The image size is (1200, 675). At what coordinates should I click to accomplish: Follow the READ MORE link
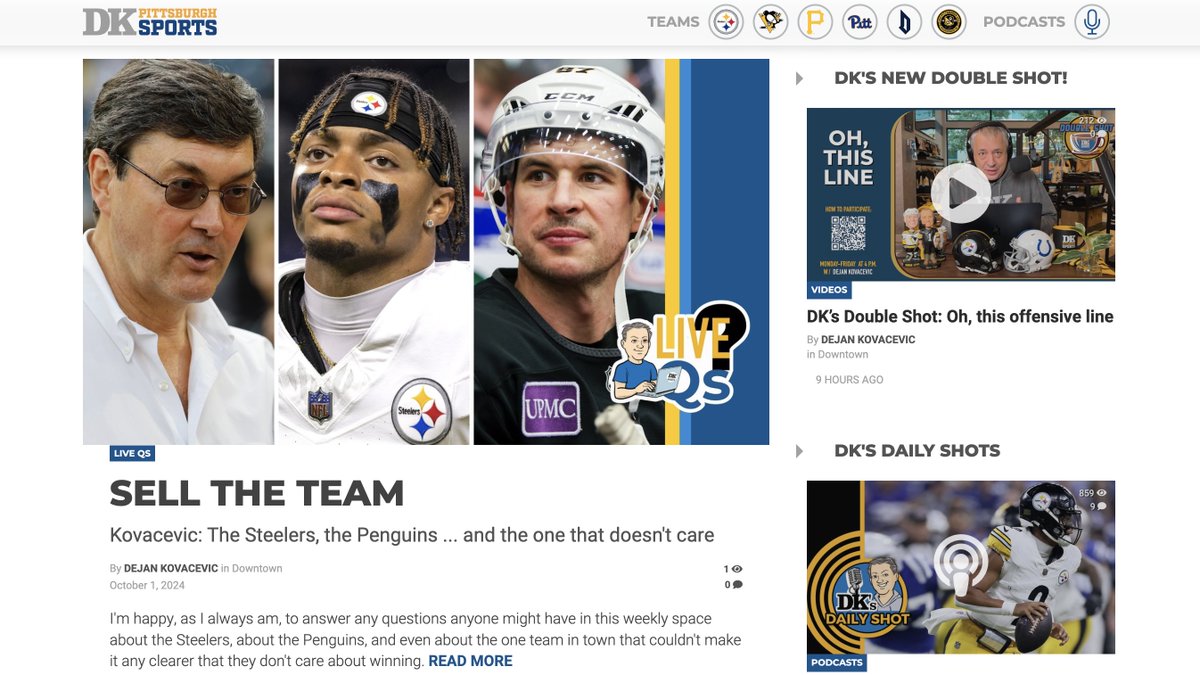click(470, 660)
